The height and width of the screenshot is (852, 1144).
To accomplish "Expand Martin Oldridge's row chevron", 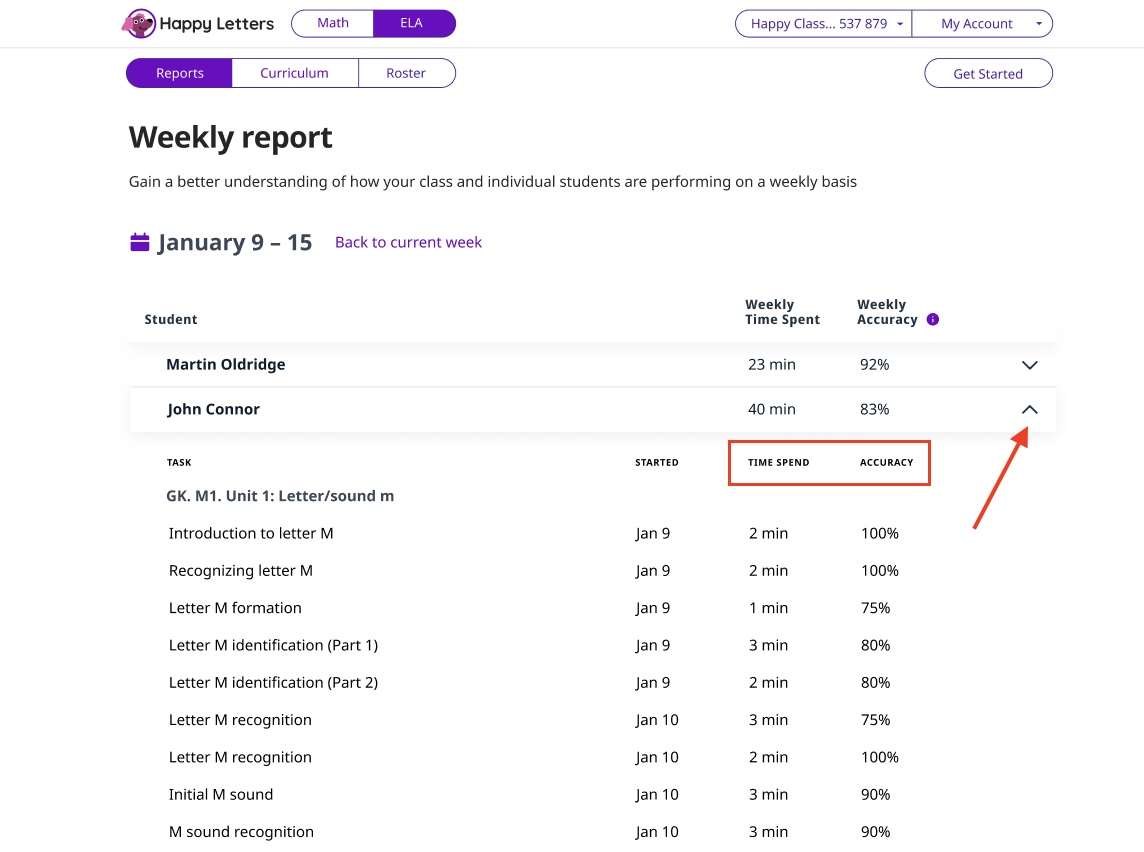I will pos(1030,365).
